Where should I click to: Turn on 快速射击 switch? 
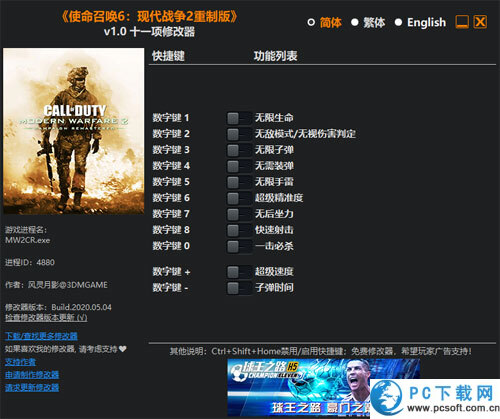(239, 230)
